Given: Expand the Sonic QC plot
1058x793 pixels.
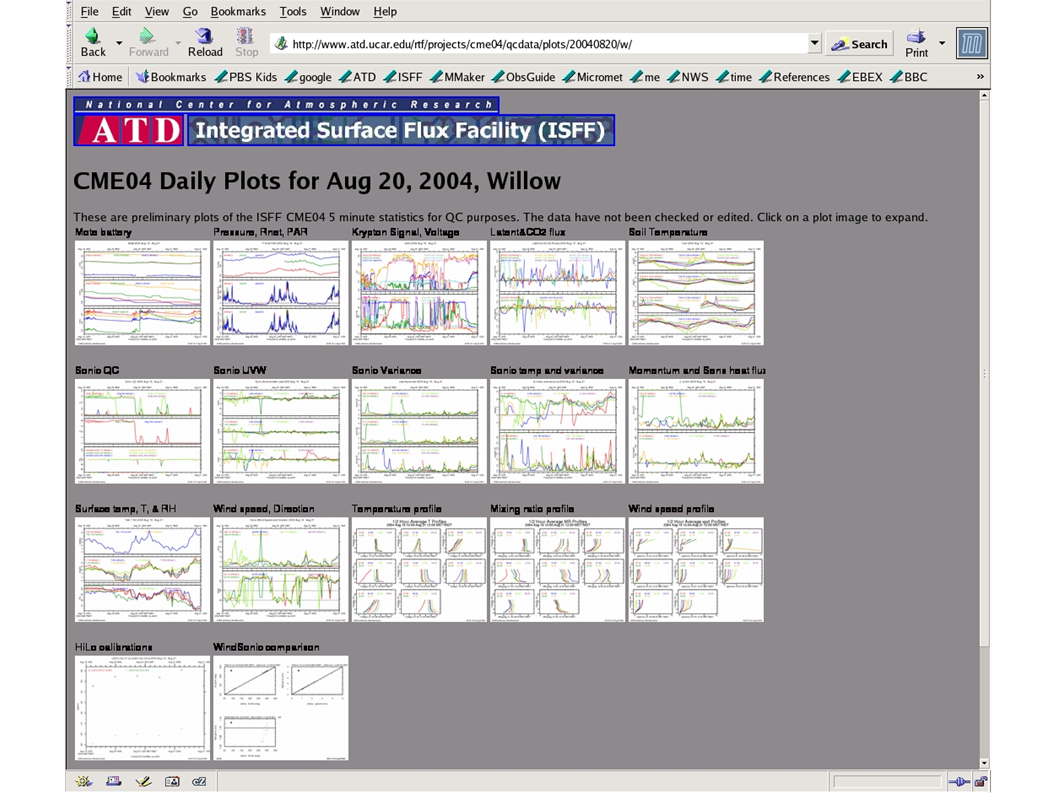Looking at the screenshot, I should tap(142, 431).
